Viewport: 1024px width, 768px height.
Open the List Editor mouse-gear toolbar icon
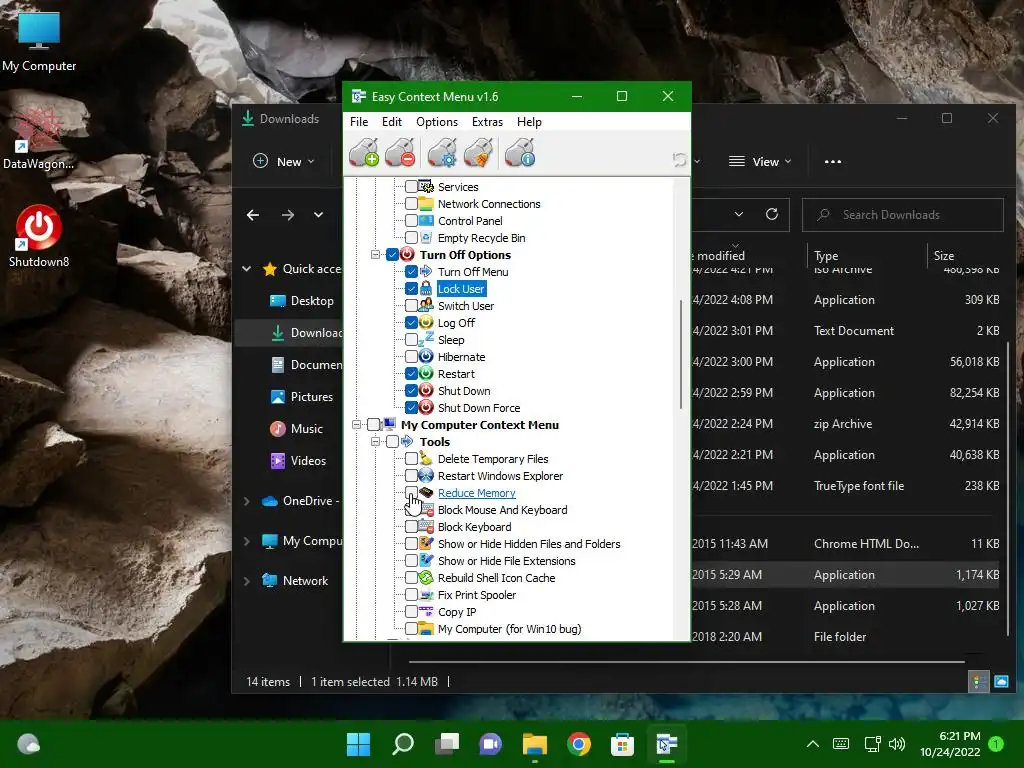click(442, 152)
